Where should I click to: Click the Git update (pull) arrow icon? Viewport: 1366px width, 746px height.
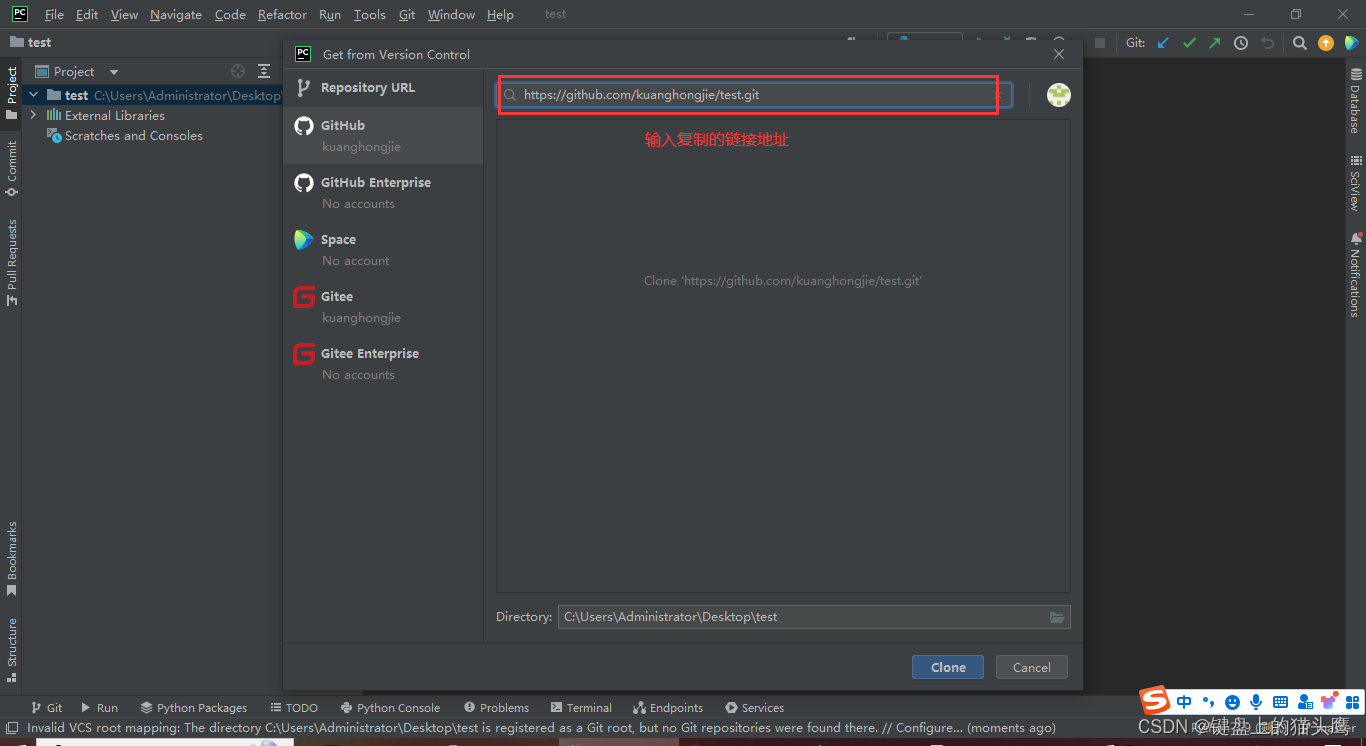(1162, 43)
